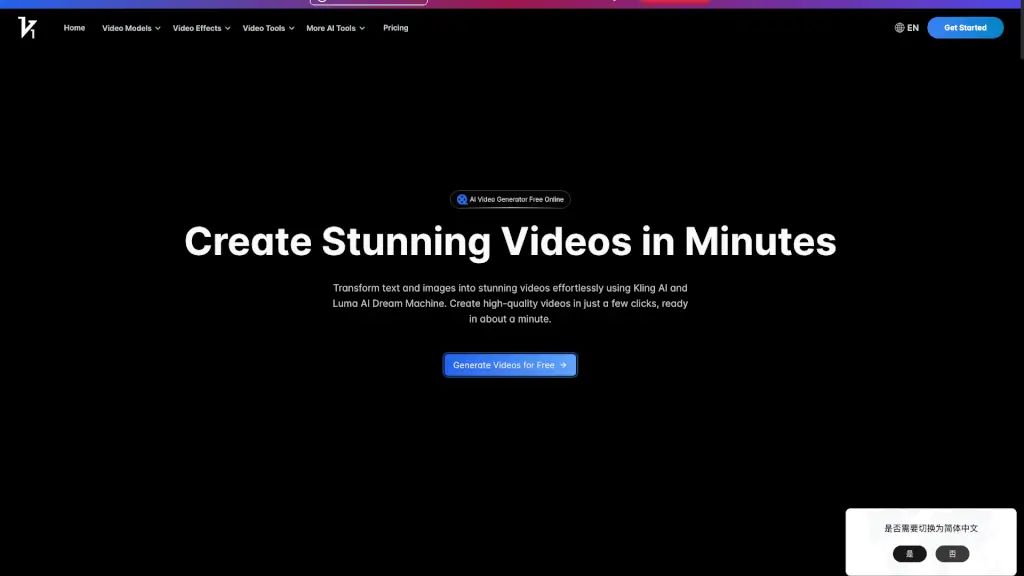This screenshot has width=1024, height=576.
Task: Click the rounded field in the top banner
Action: pos(368,2)
